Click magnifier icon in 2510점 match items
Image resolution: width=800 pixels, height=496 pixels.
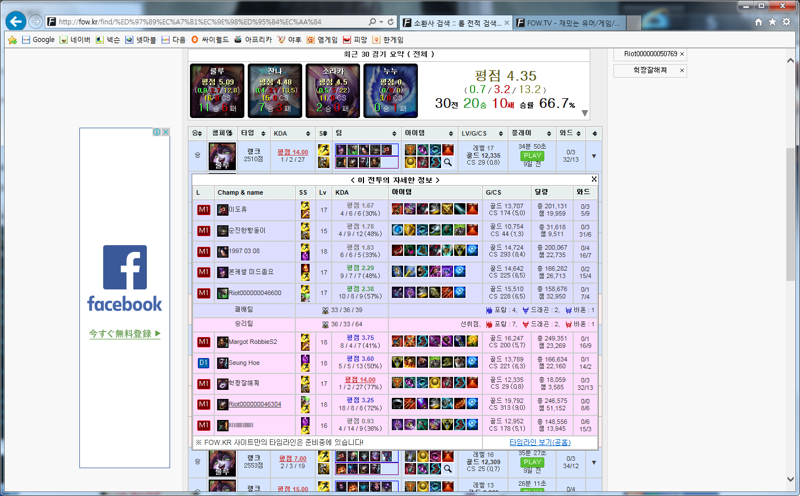tap(447, 162)
